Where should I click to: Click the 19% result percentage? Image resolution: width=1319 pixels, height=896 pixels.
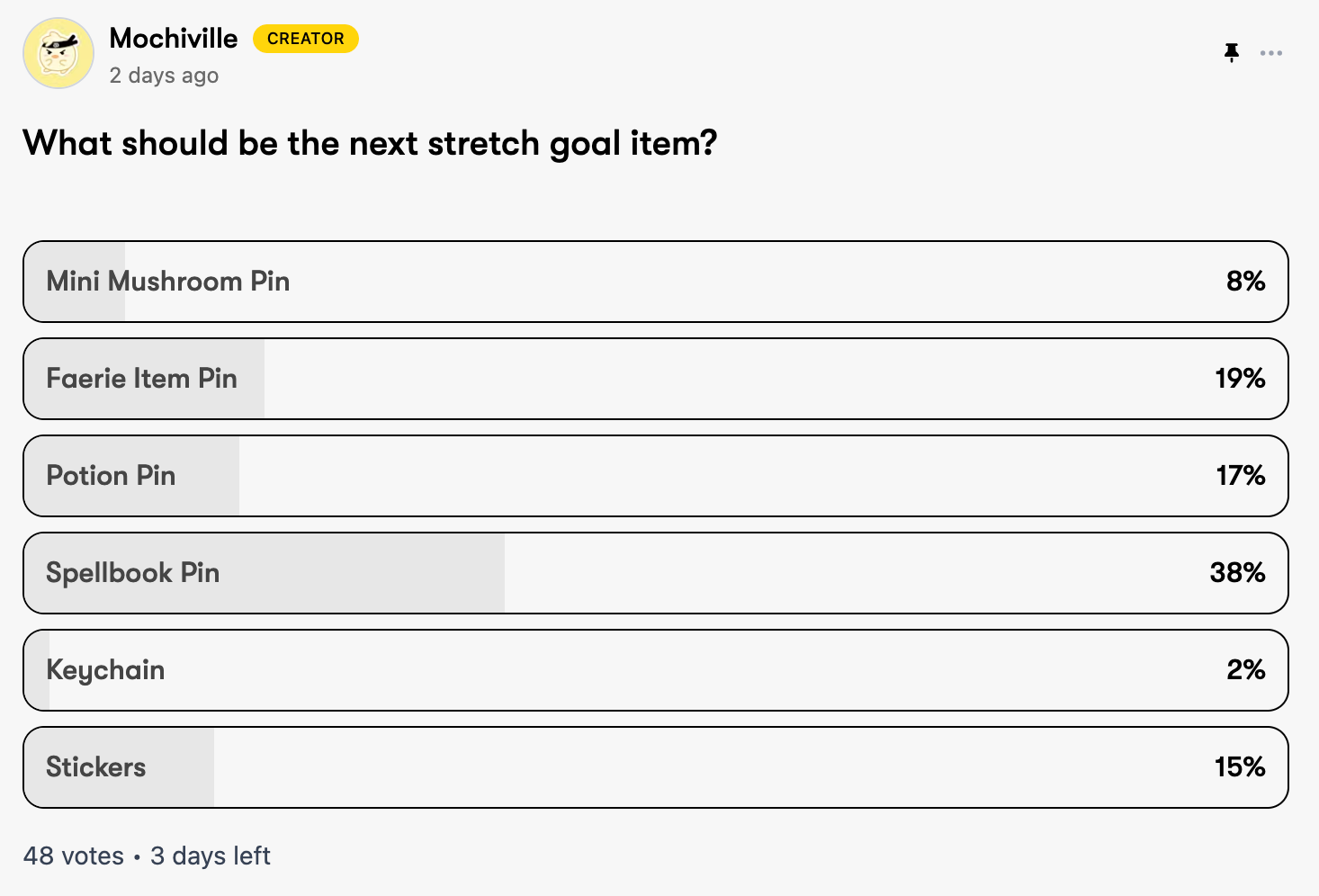point(1240,379)
